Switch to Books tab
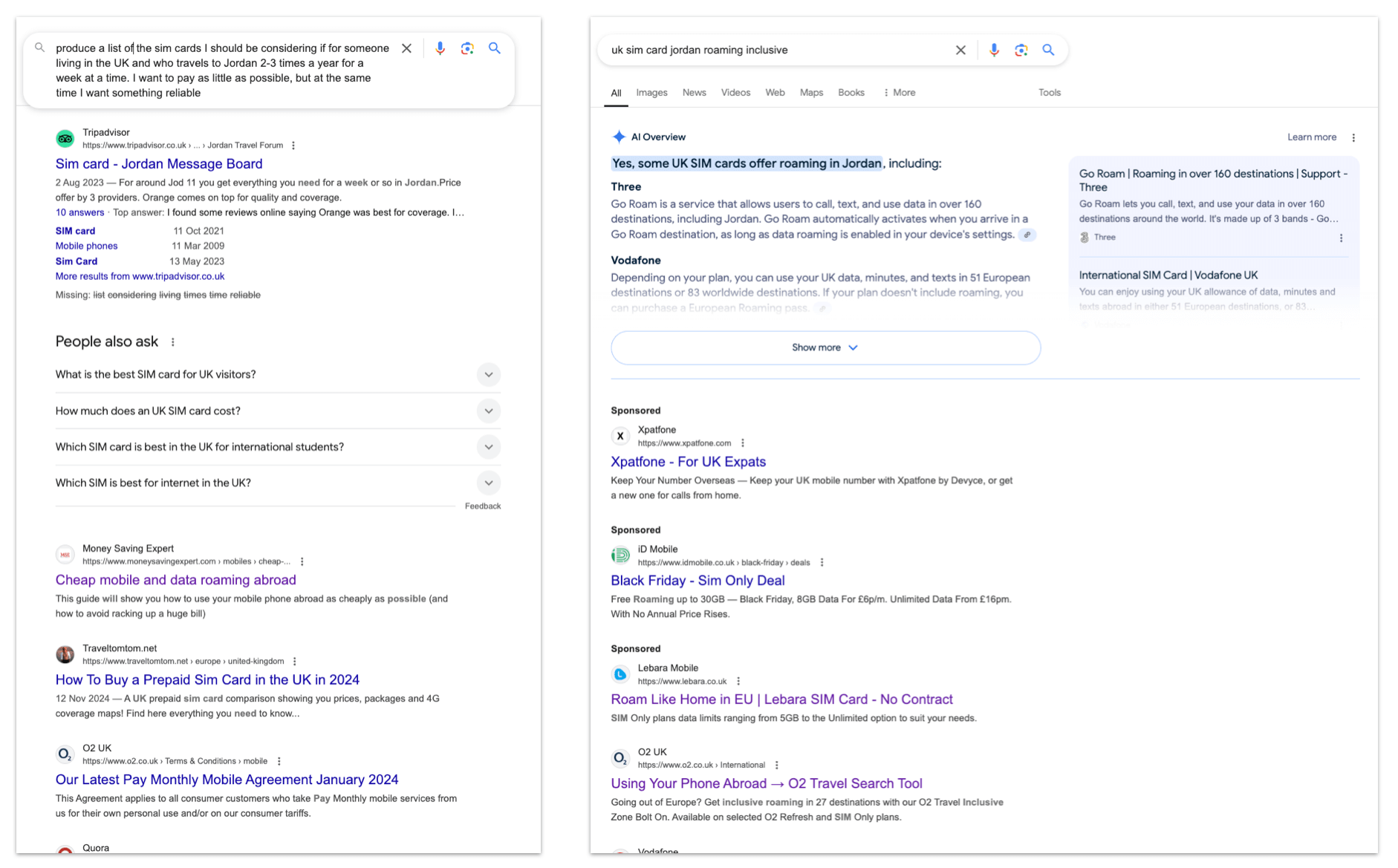1398x868 pixels. [x=851, y=93]
